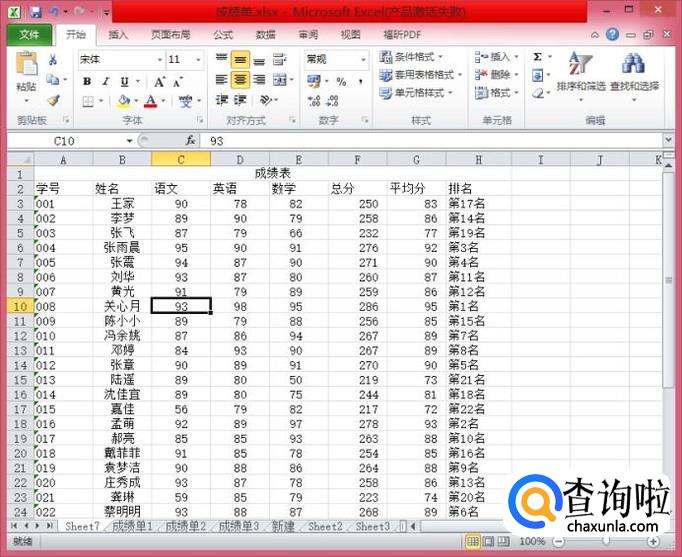
Task: Toggle bold formatting
Action: pos(87,81)
